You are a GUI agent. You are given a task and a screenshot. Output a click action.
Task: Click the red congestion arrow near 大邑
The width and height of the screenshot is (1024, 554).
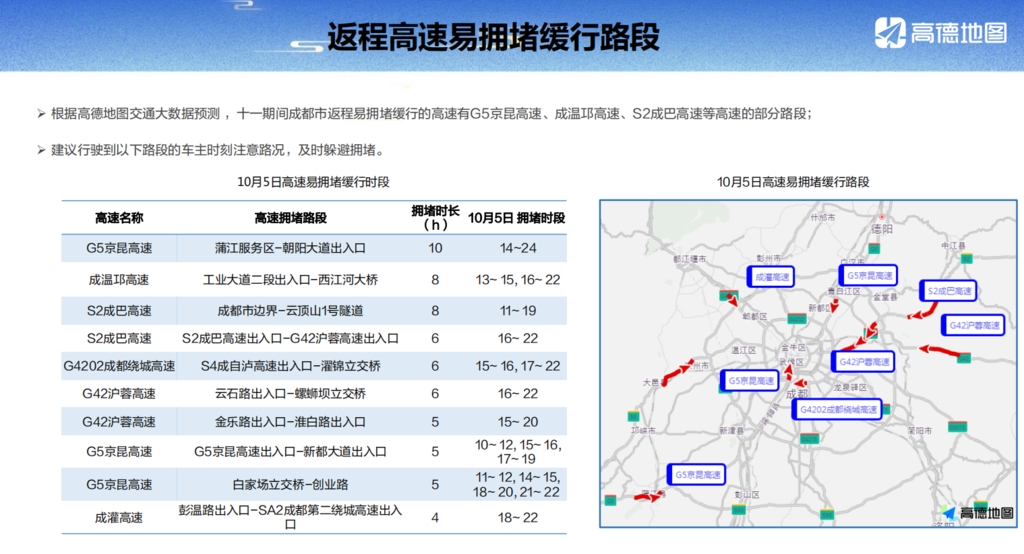[x=676, y=374]
